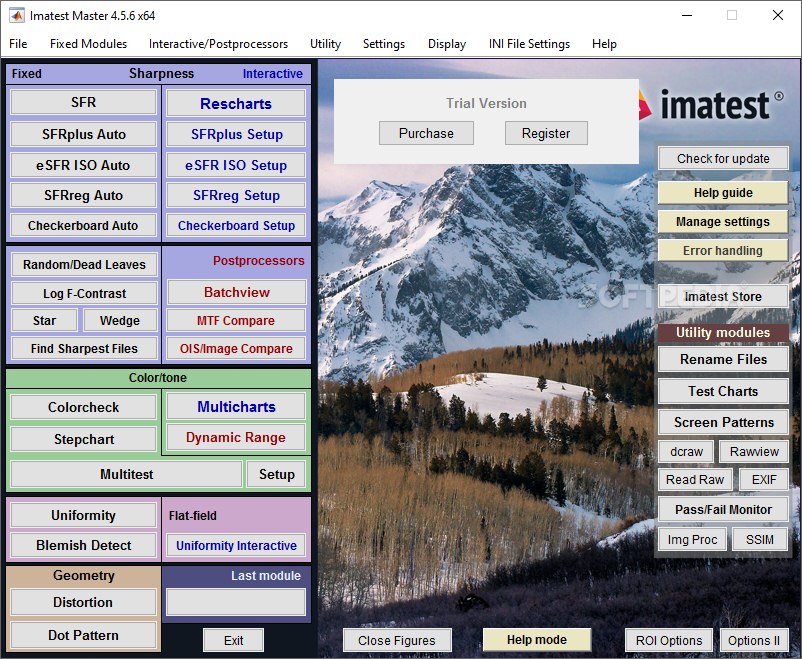Open the Fixed Modules menu
This screenshot has height=659, width=802.
click(88, 44)
